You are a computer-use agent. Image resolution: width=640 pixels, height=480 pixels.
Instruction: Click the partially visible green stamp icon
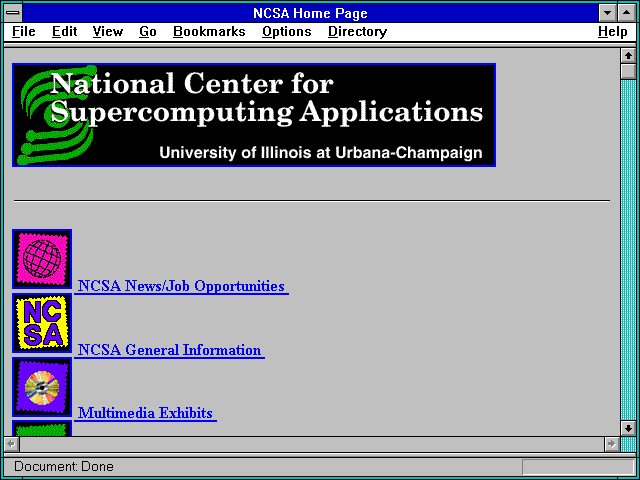42,428
